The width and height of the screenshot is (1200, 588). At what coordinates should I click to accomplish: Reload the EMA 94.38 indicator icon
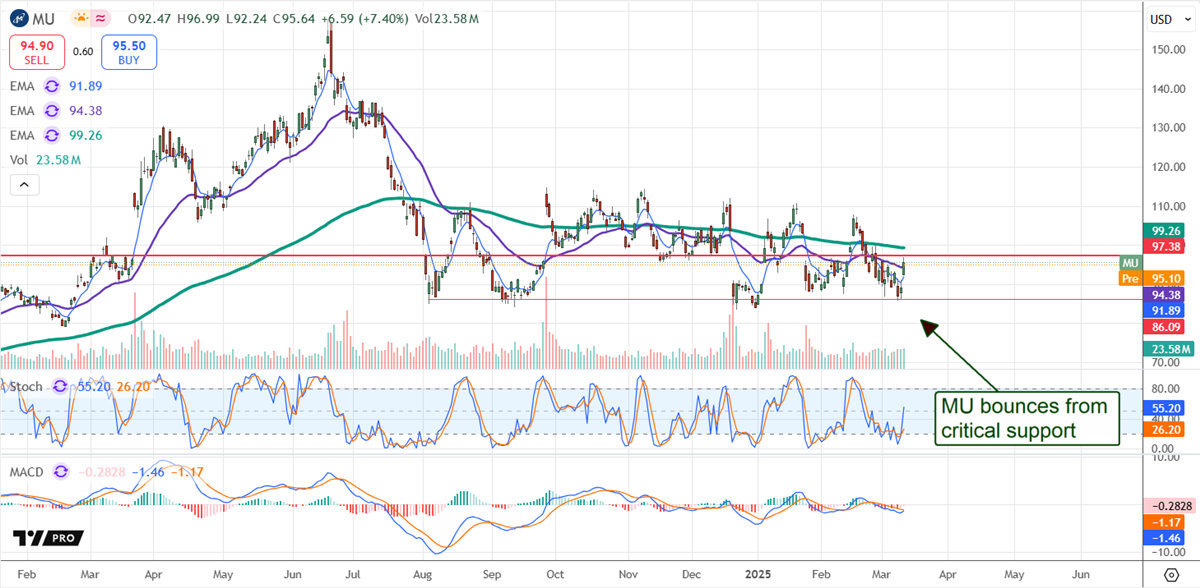[51, 111]
